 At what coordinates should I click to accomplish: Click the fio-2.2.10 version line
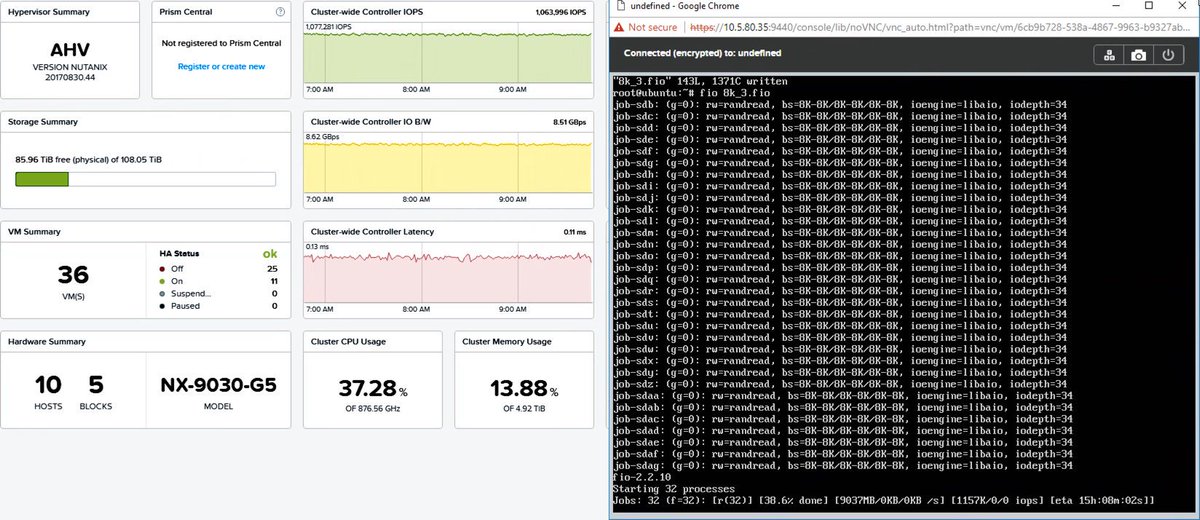641,476
